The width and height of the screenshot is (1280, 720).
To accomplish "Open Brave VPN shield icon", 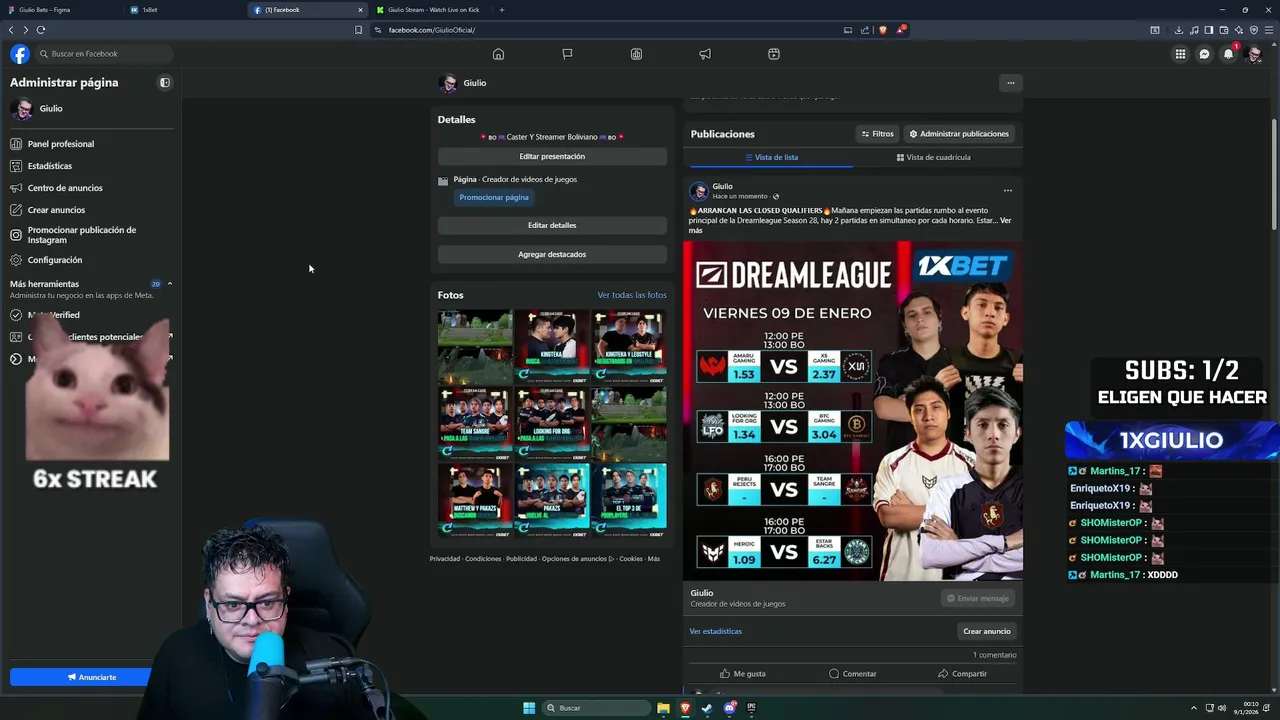I will click(1254, 30).
